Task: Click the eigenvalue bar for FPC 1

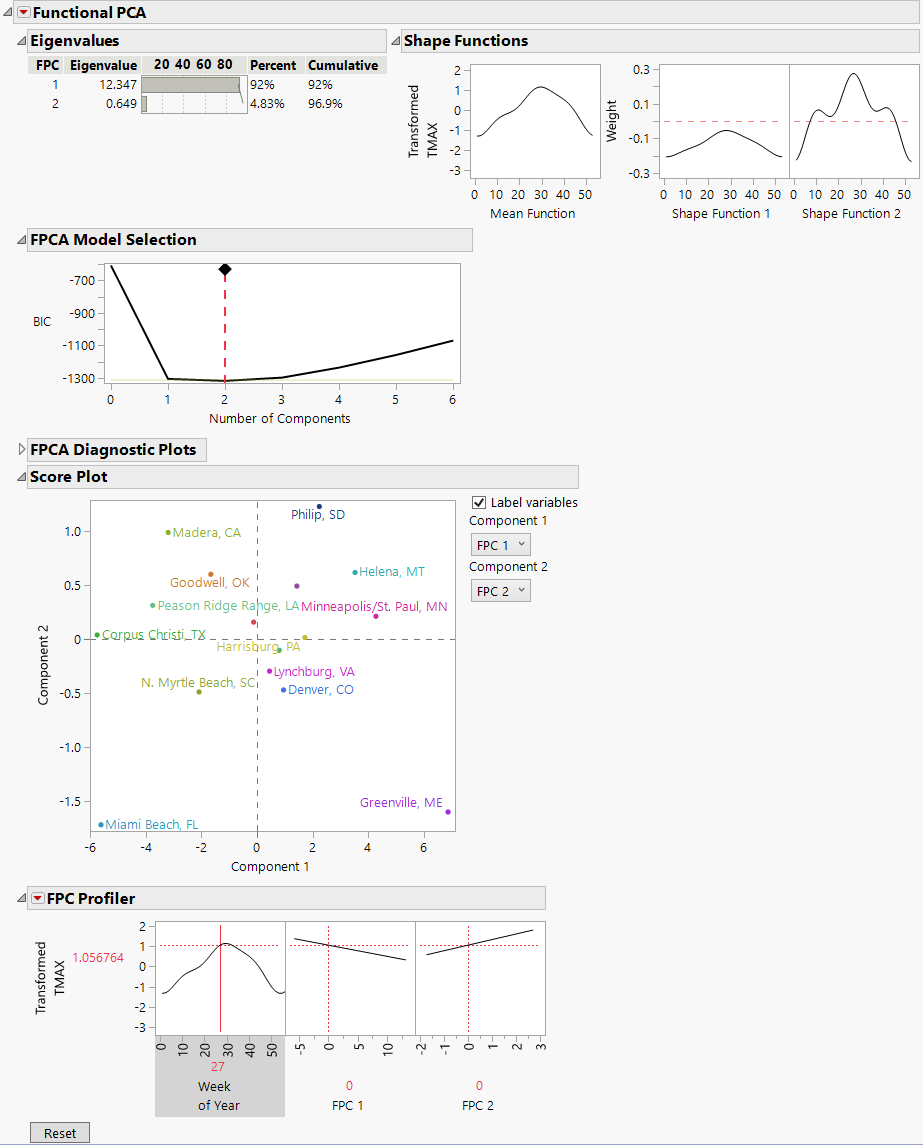Action: [x=190, y=84]
